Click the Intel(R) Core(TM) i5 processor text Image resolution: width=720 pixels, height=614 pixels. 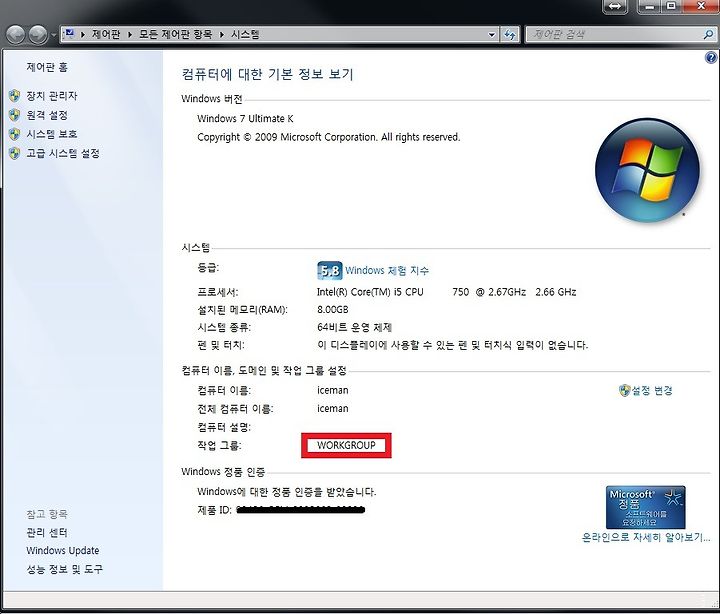446,292
